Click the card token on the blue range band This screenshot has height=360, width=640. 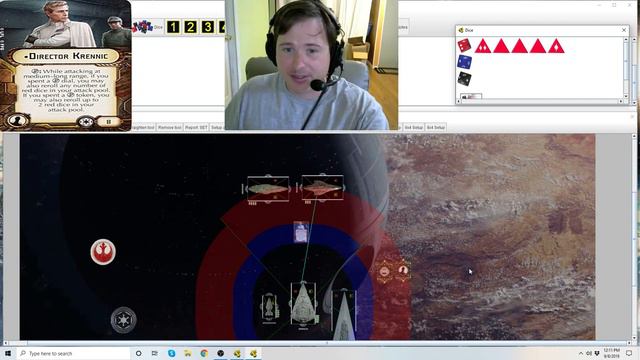click(301, 232)
